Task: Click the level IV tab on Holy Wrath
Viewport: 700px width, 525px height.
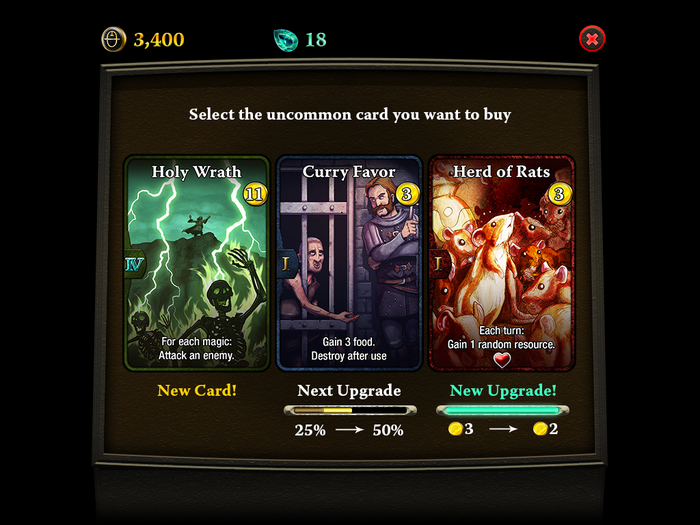Action: click(x=134, y=264)
